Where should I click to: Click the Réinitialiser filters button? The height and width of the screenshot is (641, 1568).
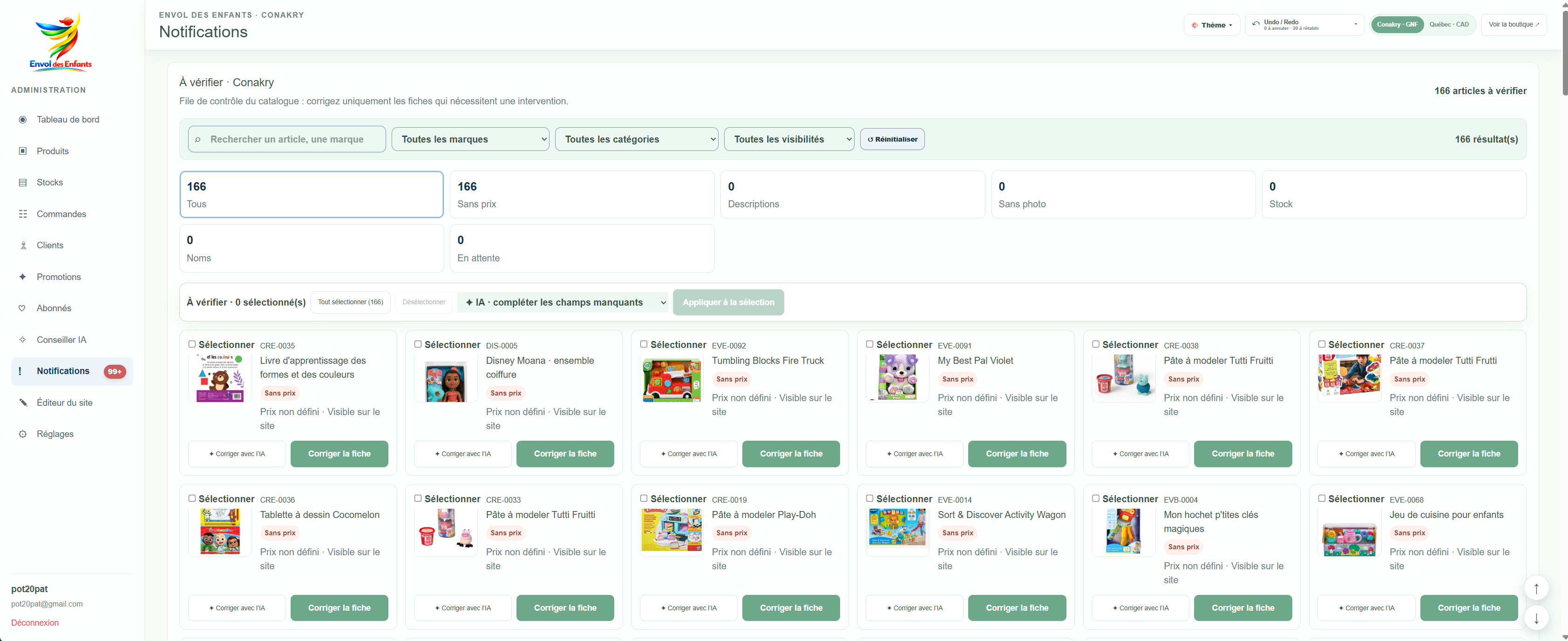pyautogui.click(x=892, y=139)
